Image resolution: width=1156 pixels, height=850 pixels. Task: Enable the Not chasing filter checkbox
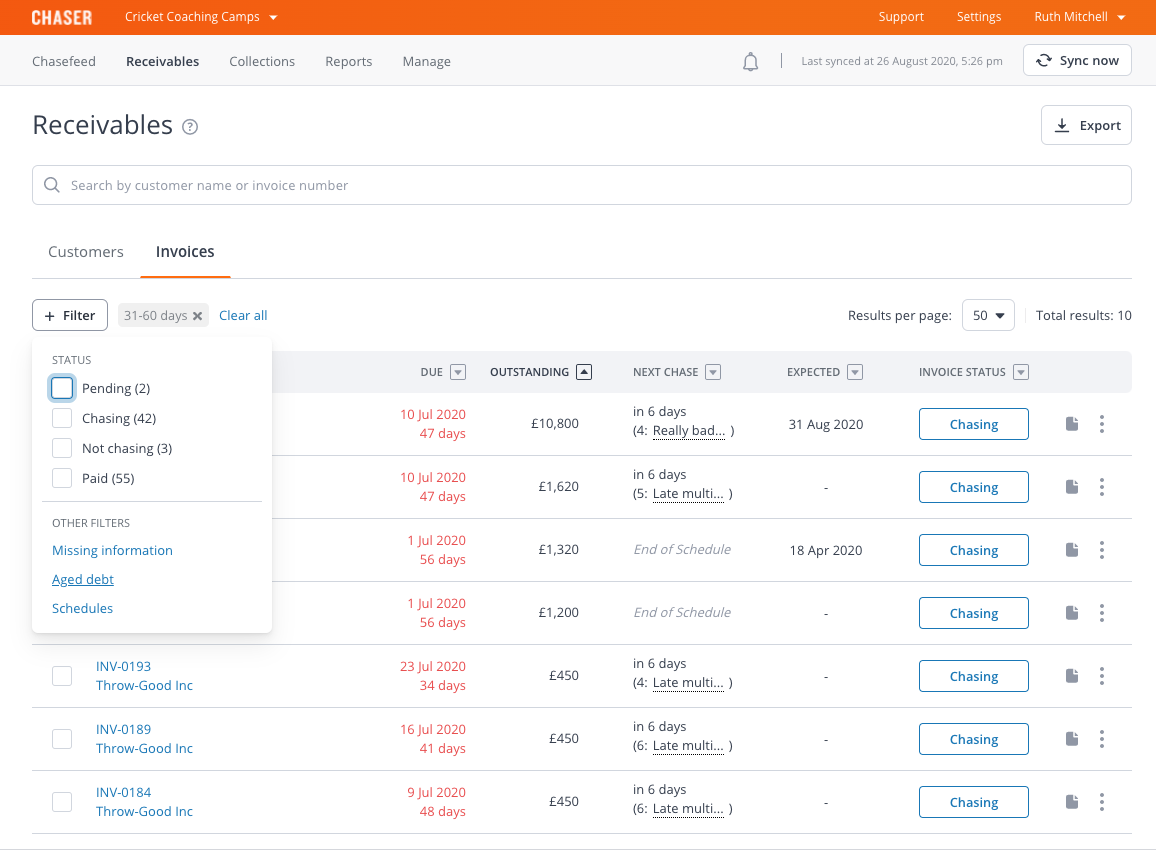62,448
